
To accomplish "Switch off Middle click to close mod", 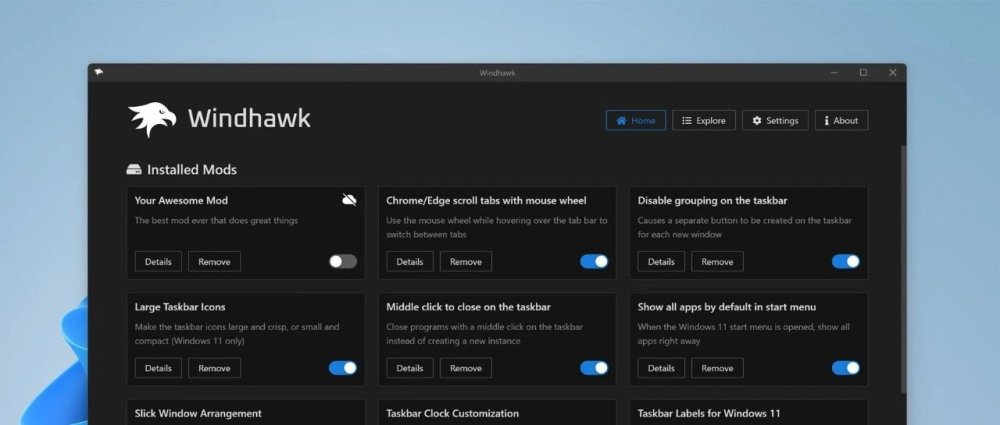I will [594, 368].
